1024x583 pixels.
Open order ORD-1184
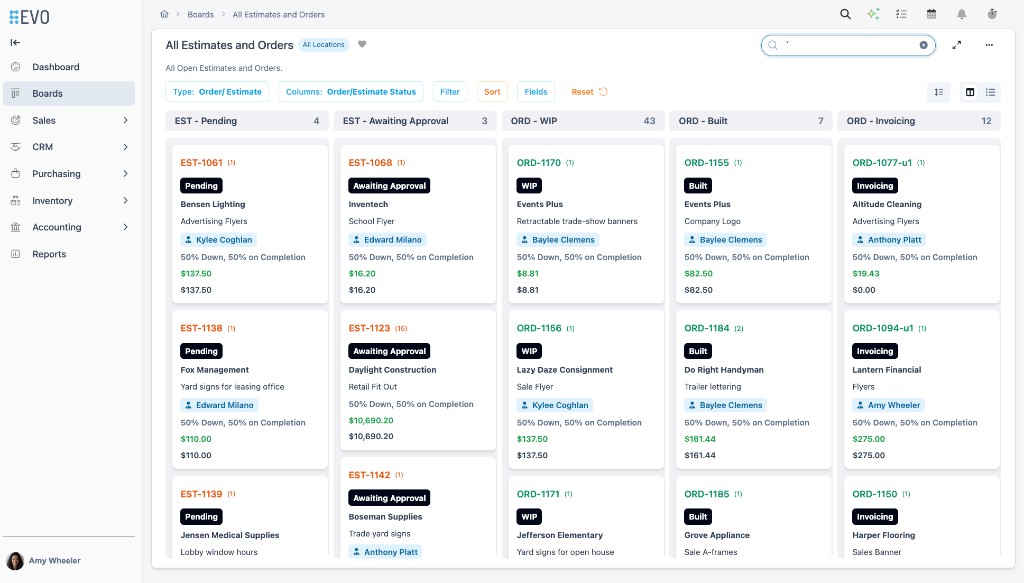(x=707, y=328)
